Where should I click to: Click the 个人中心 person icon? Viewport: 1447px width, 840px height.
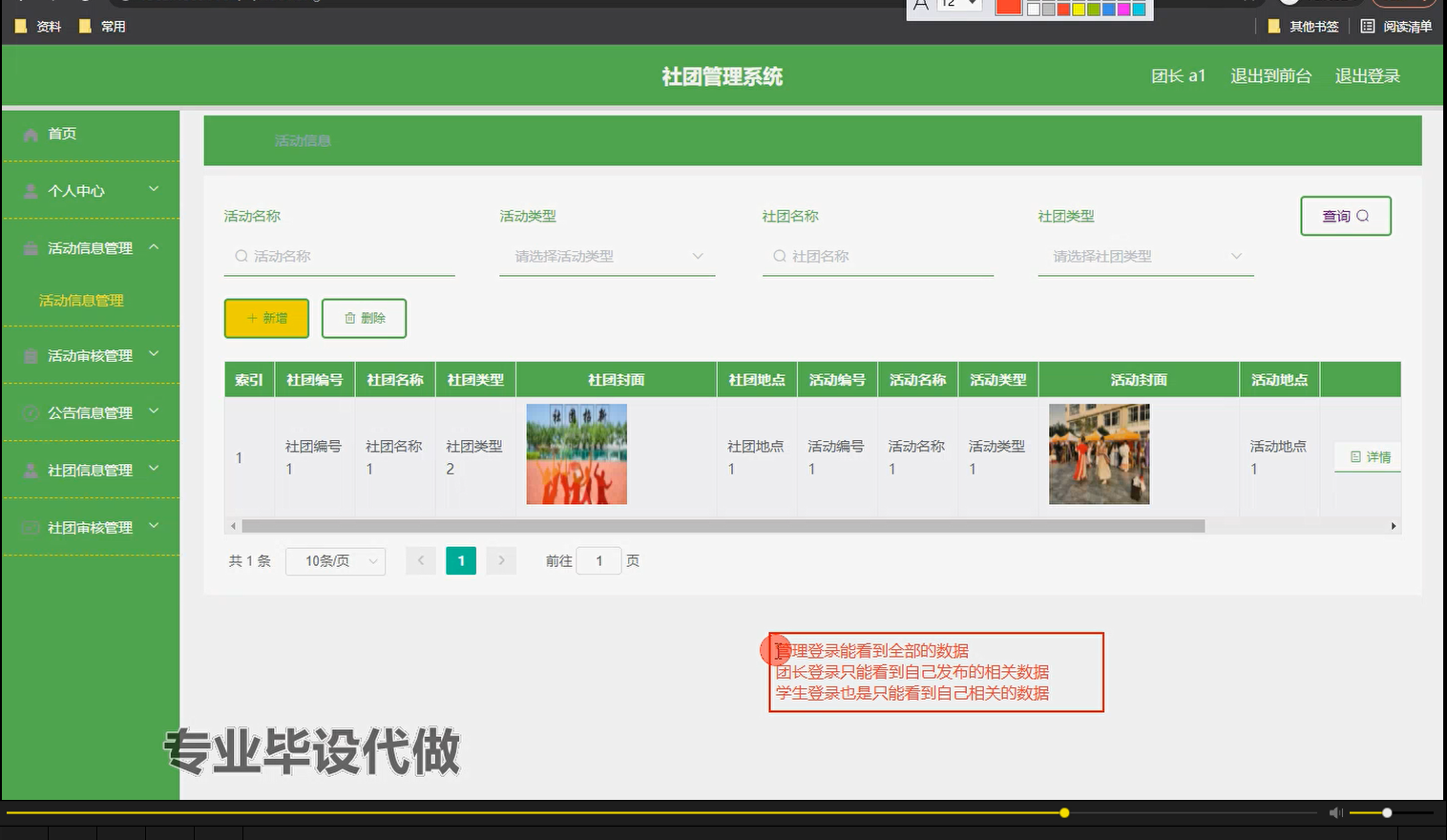(x=30, y=190)
